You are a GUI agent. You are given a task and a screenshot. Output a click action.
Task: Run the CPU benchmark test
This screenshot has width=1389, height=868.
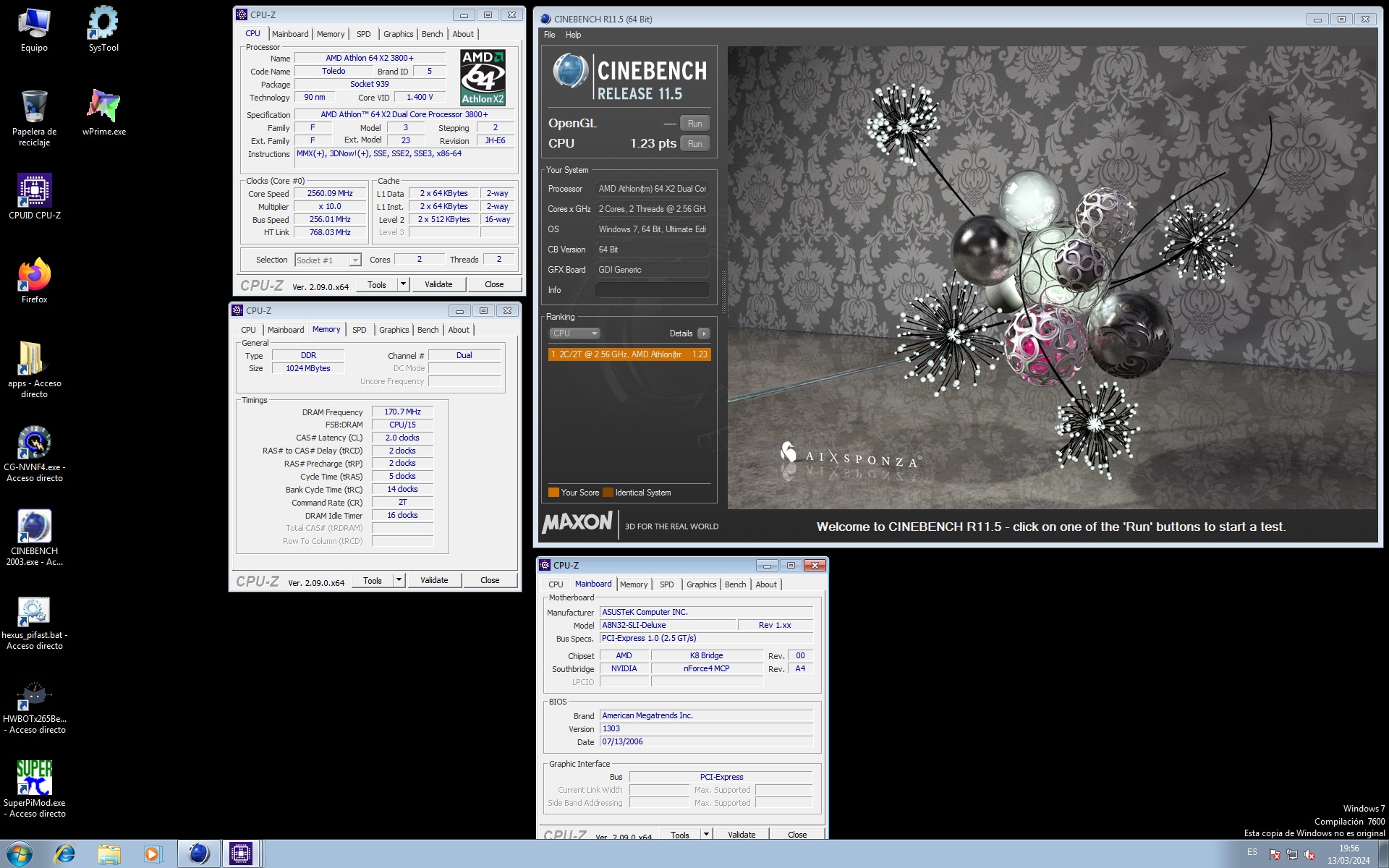tap(694, 144)
